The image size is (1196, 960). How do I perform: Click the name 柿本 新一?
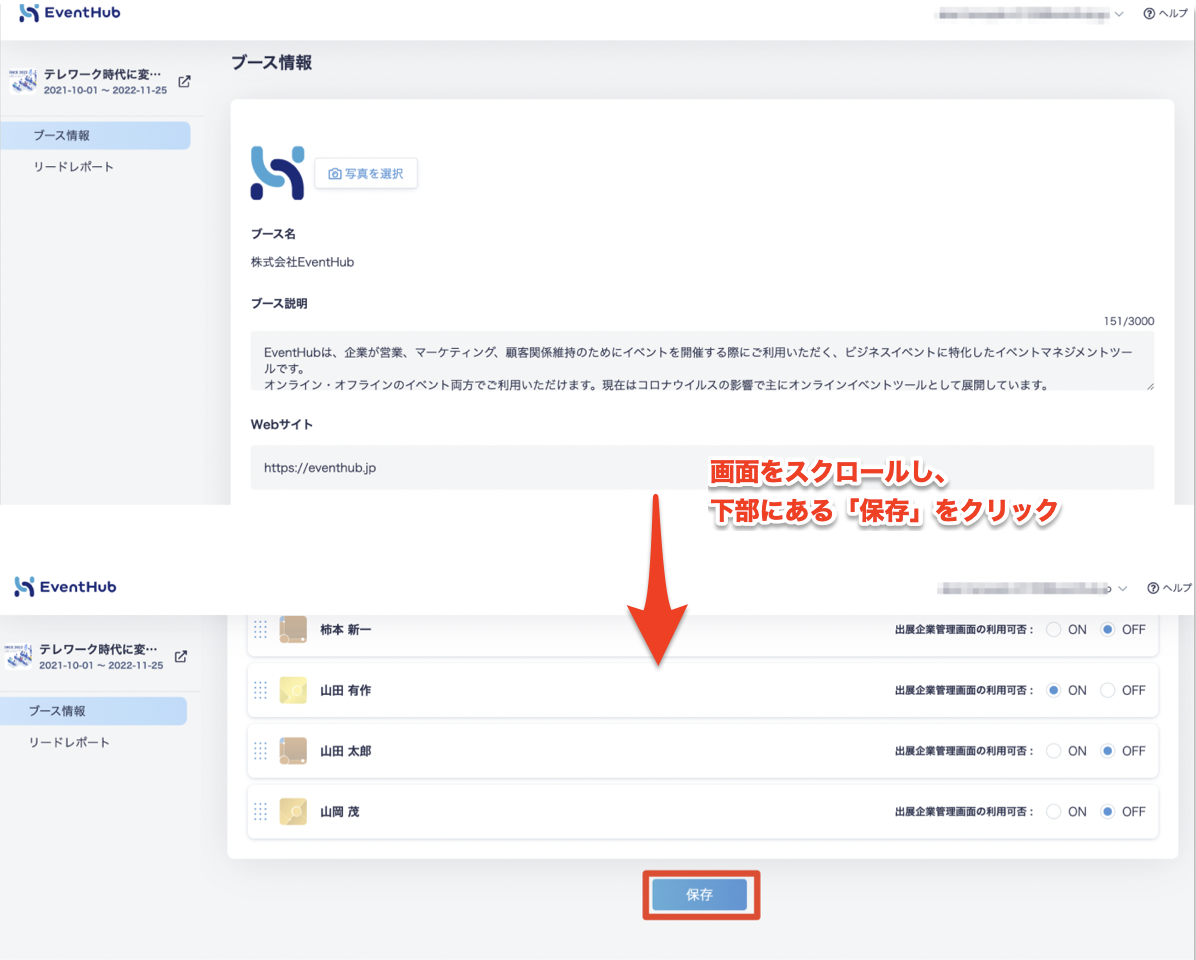coord(346,630)
